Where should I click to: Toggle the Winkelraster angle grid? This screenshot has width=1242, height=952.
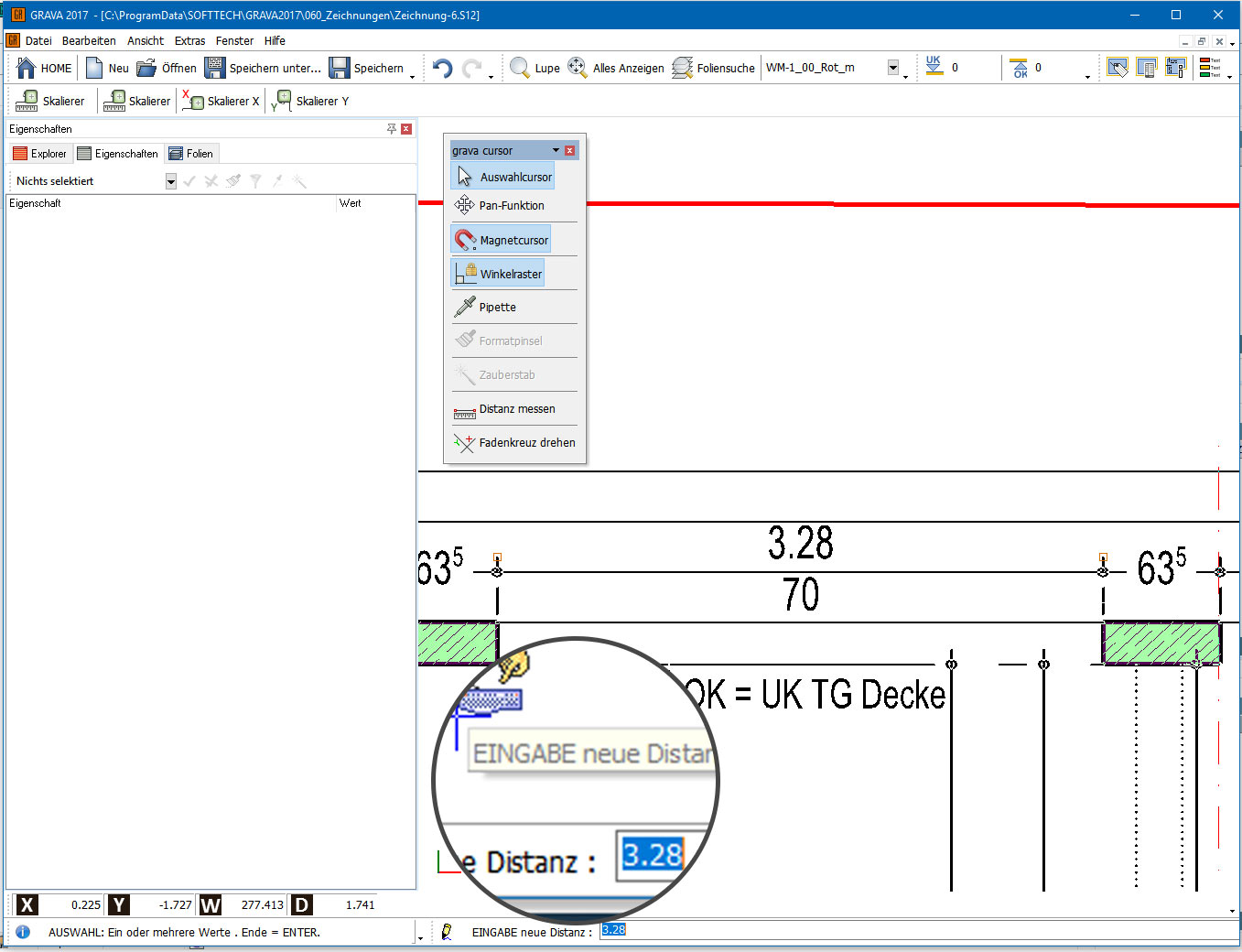(x=498, y=273)
